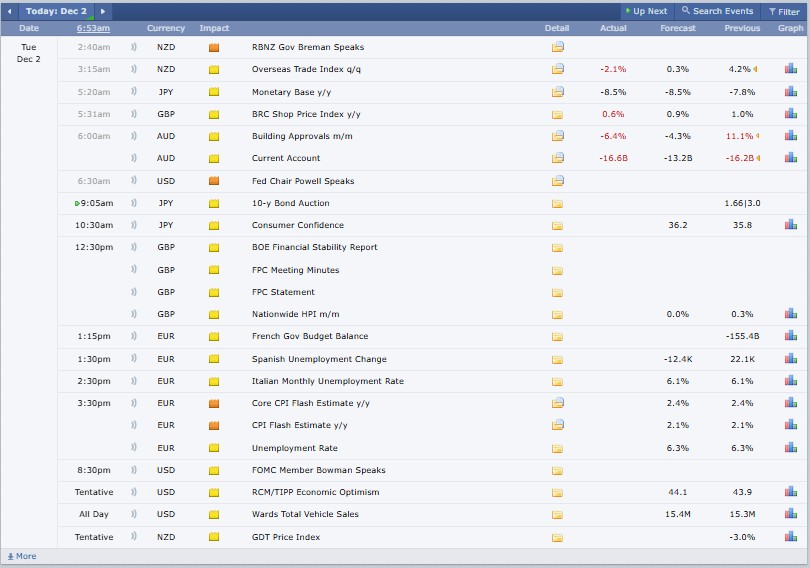The height and width of the screenshot is (568, 810).
Task: View the graph for Wards Total Vehicle Sales
Action: tap(790, 514)
